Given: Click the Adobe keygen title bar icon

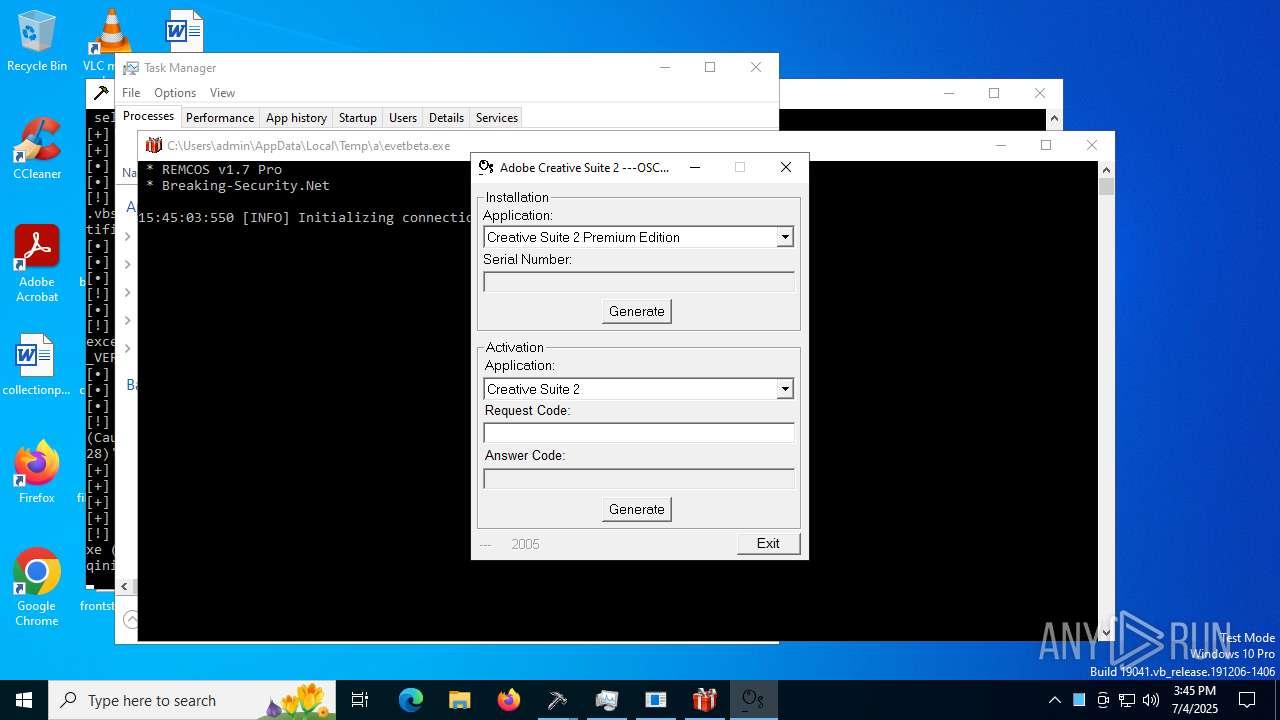Looking at the screenshot, I should pos(486,167).
